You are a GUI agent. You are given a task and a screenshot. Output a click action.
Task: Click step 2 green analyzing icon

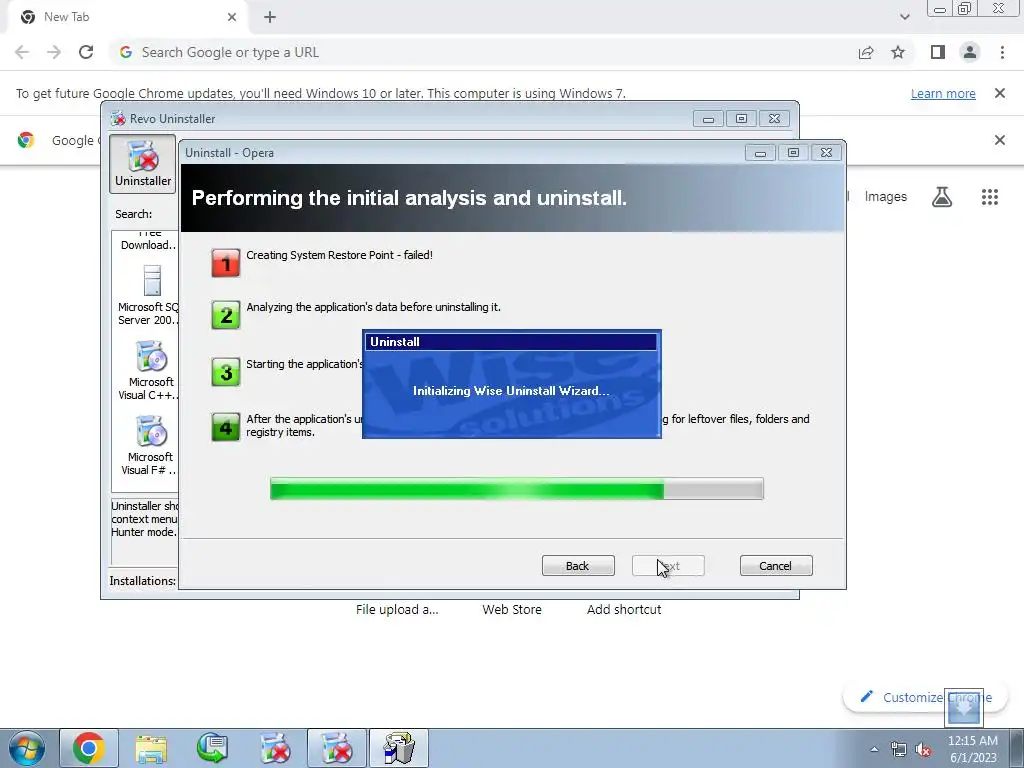(x=226, y=315)
